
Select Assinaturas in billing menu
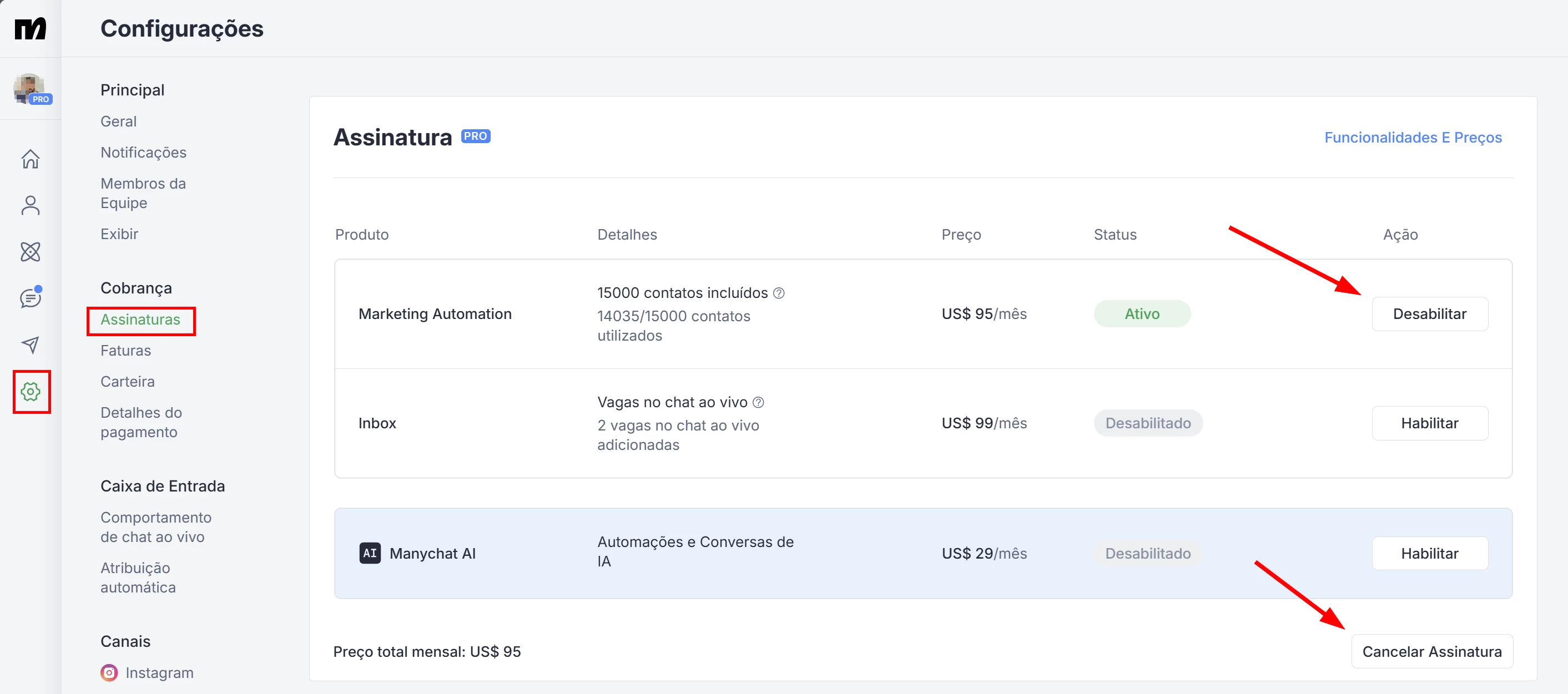click(x=140, y=320)
